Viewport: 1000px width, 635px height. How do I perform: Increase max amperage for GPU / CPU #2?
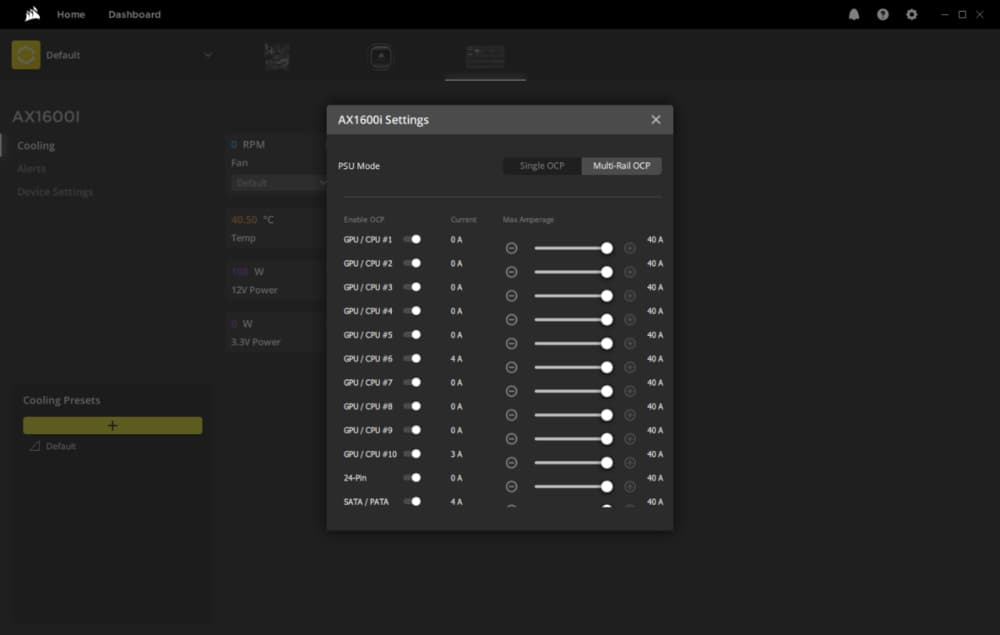pyautogui.click(x=629, y=272)
